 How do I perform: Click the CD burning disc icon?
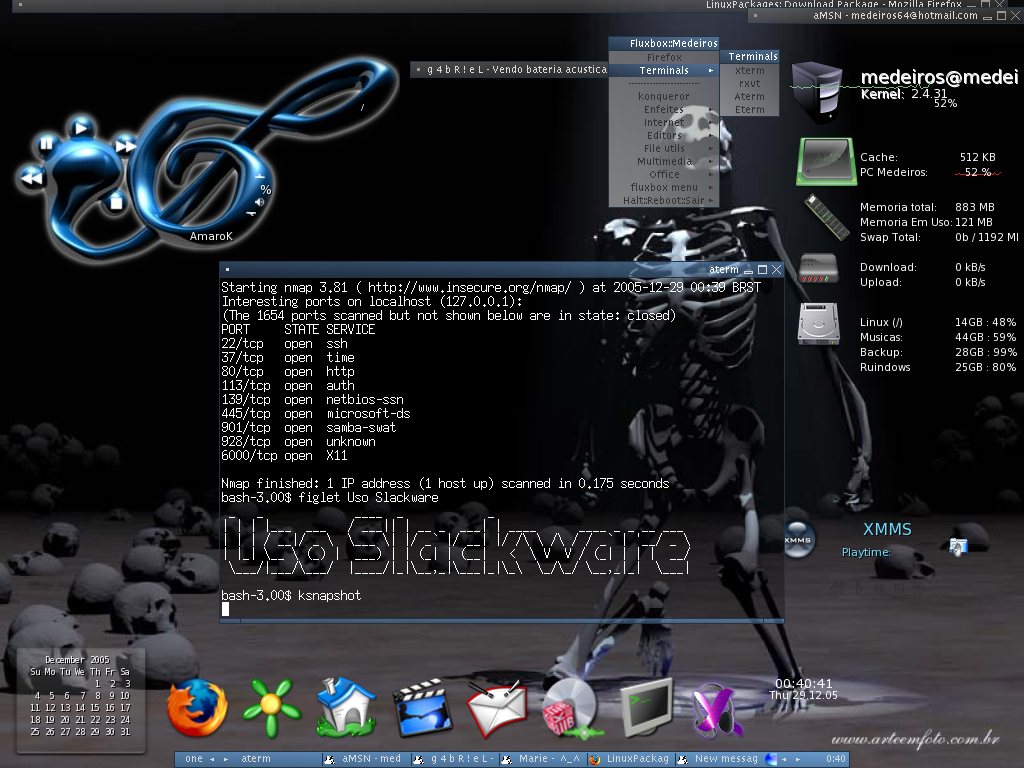coord(570,709)
